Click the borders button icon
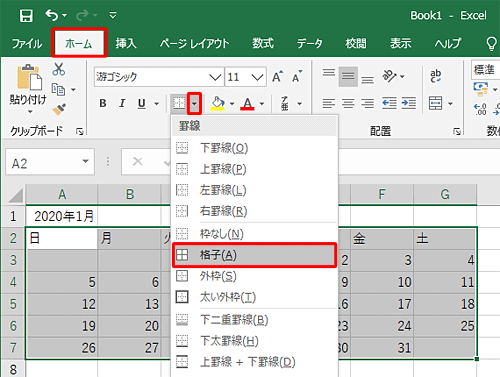The height and width of the screenshot is (377, 500). coord(179,103)
